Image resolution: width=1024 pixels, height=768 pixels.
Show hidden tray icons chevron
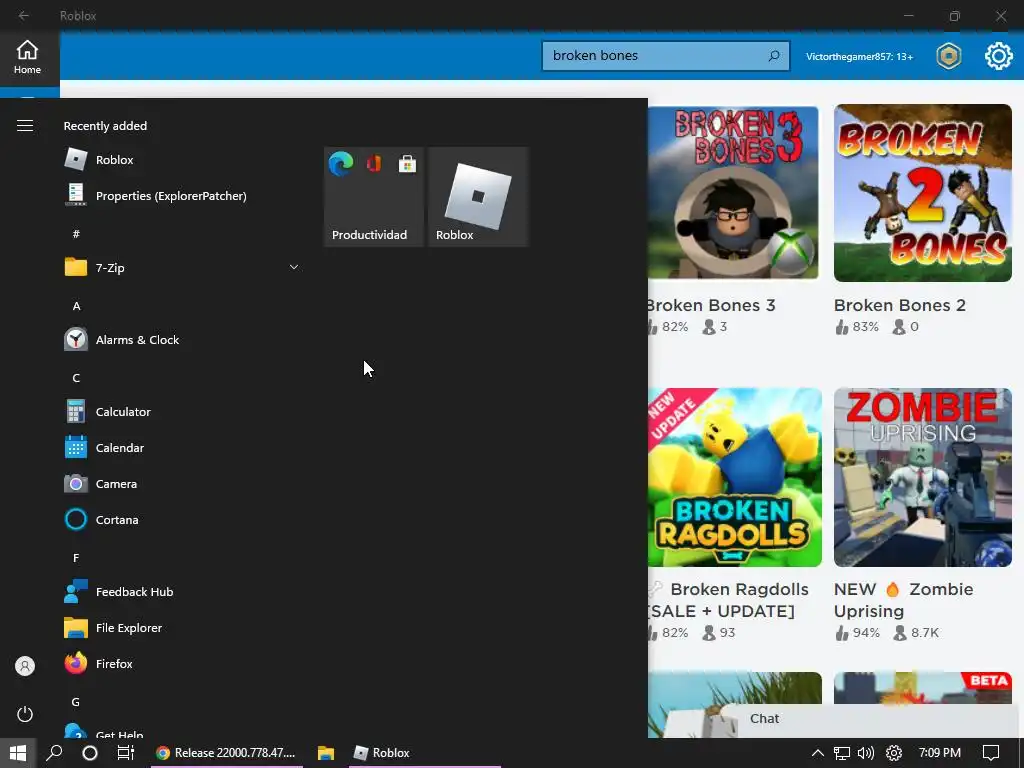[817, 753]
